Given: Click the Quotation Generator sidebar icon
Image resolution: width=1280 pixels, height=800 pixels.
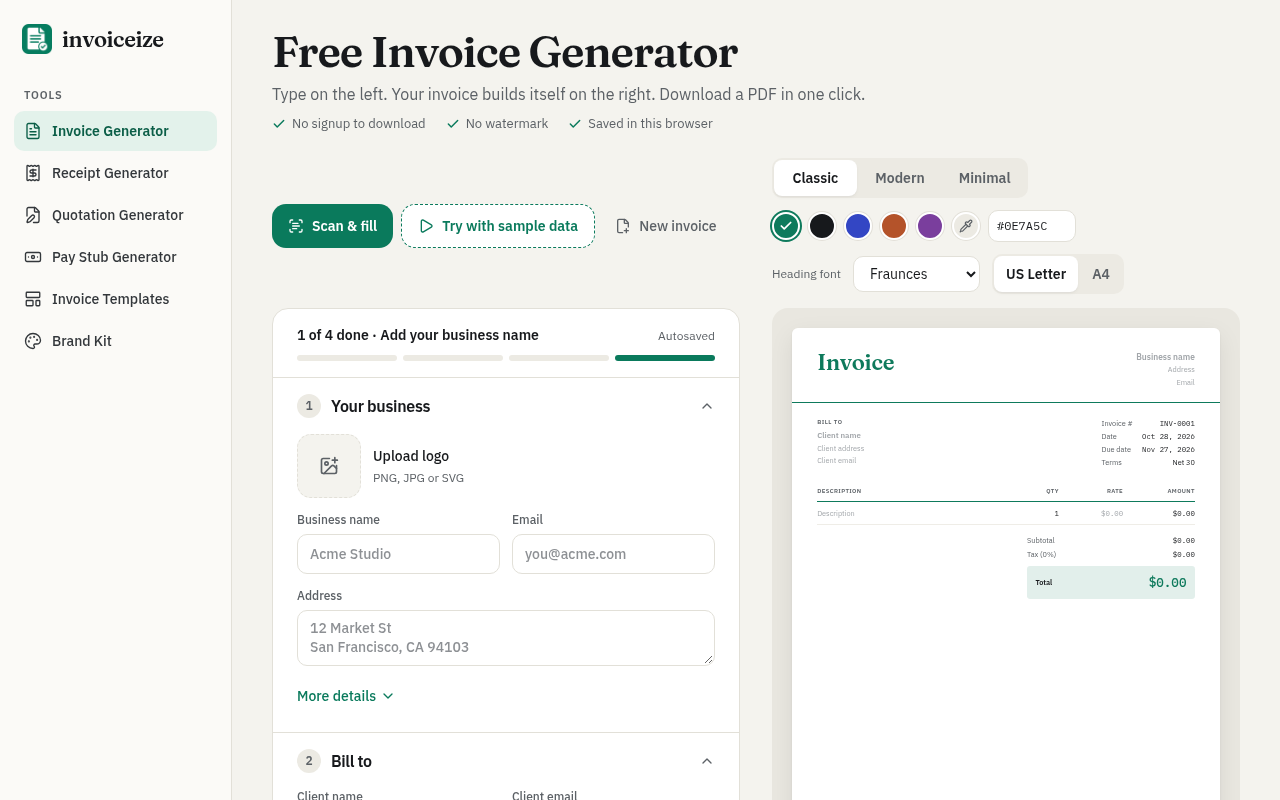Looking at the screenshot, I should [33, 215].
